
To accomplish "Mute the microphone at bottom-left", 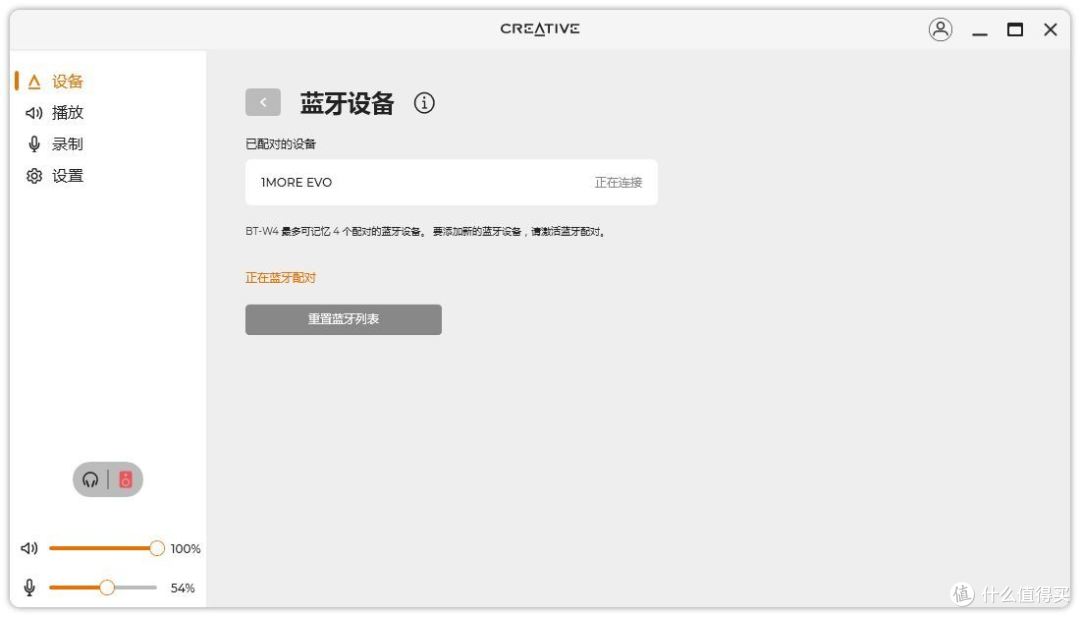I will click(x=29, y=587).
